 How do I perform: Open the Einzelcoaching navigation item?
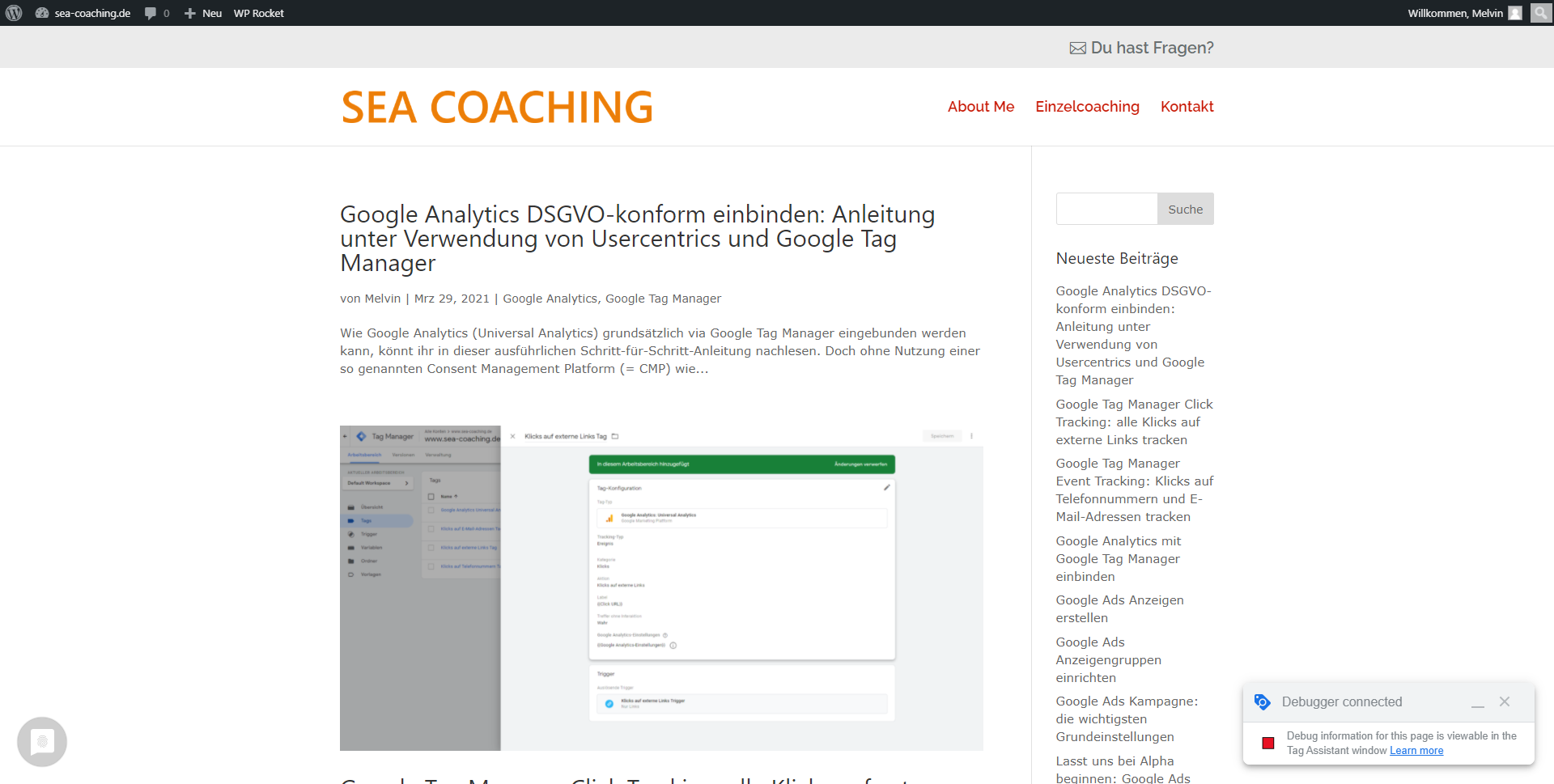tap(1087, 107)
